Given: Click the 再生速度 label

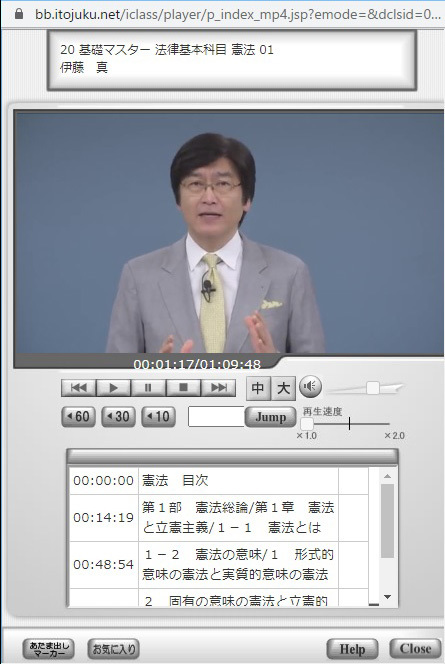Looking at the screenshot, I should pyautogui.click(x=322, y=412).
